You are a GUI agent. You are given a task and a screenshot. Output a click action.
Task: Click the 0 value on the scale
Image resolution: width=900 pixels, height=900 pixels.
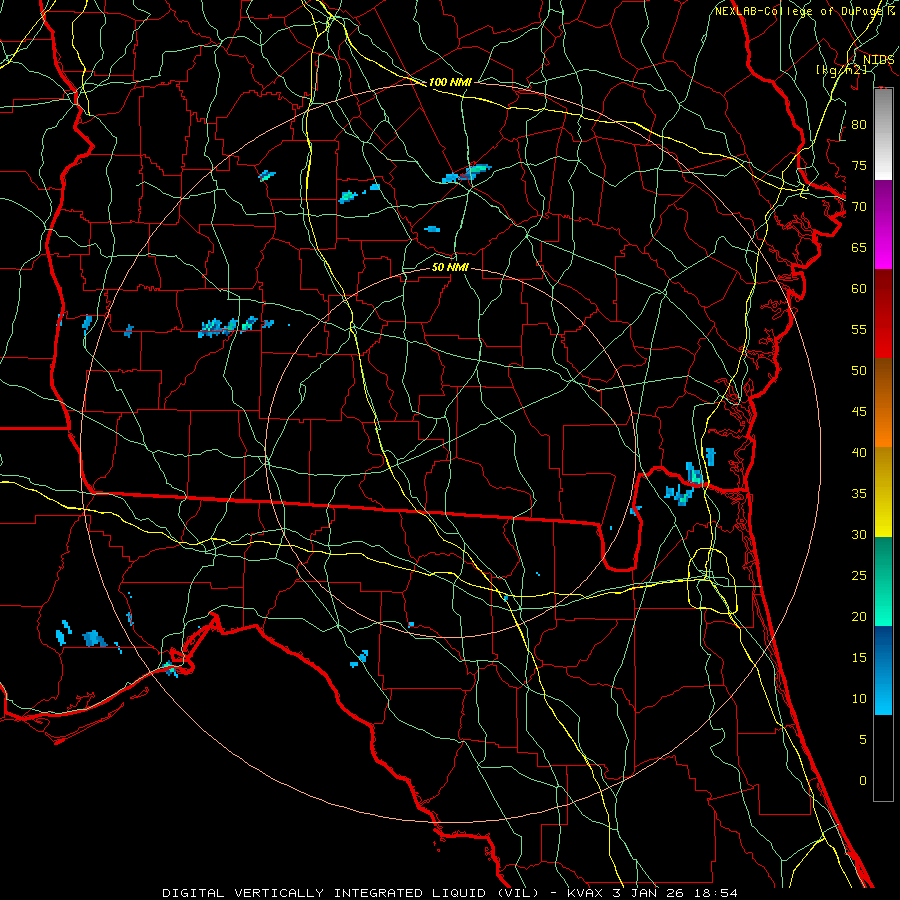(863, 781)
